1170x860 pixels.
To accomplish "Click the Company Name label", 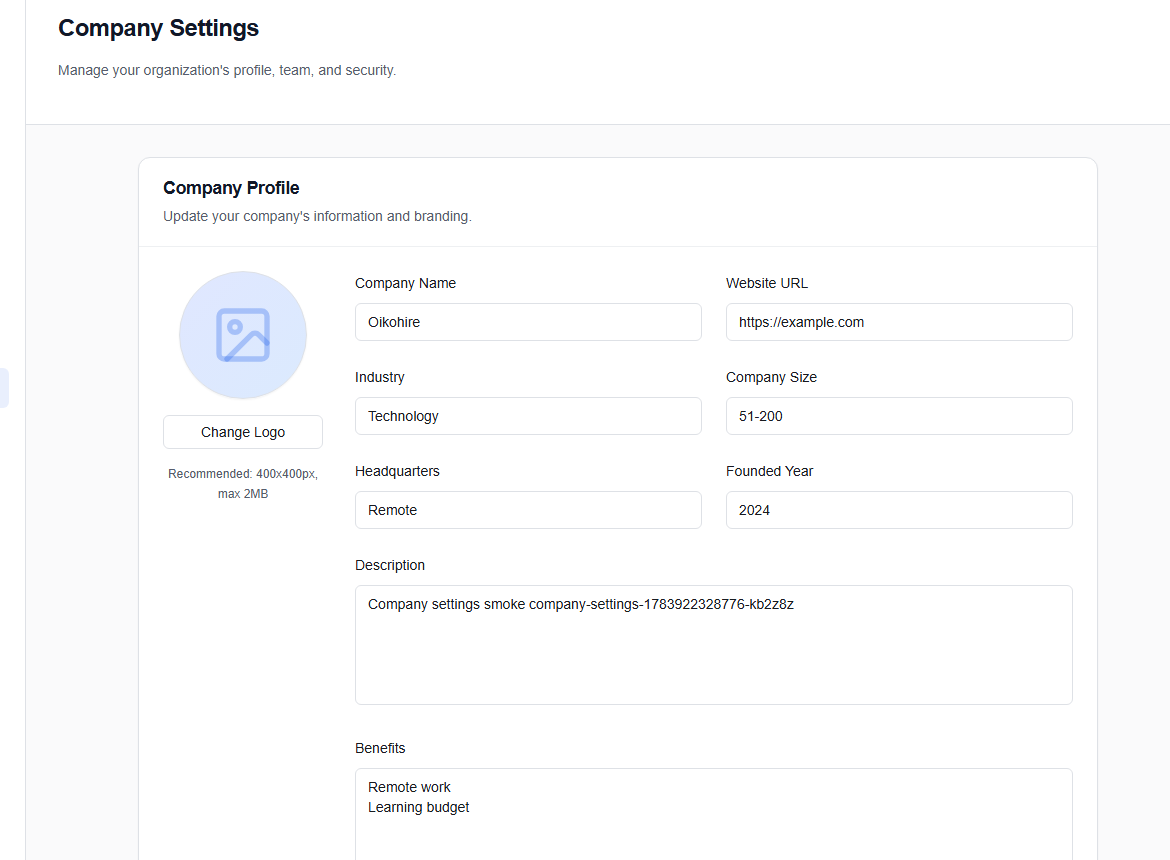I will (405, 283).
